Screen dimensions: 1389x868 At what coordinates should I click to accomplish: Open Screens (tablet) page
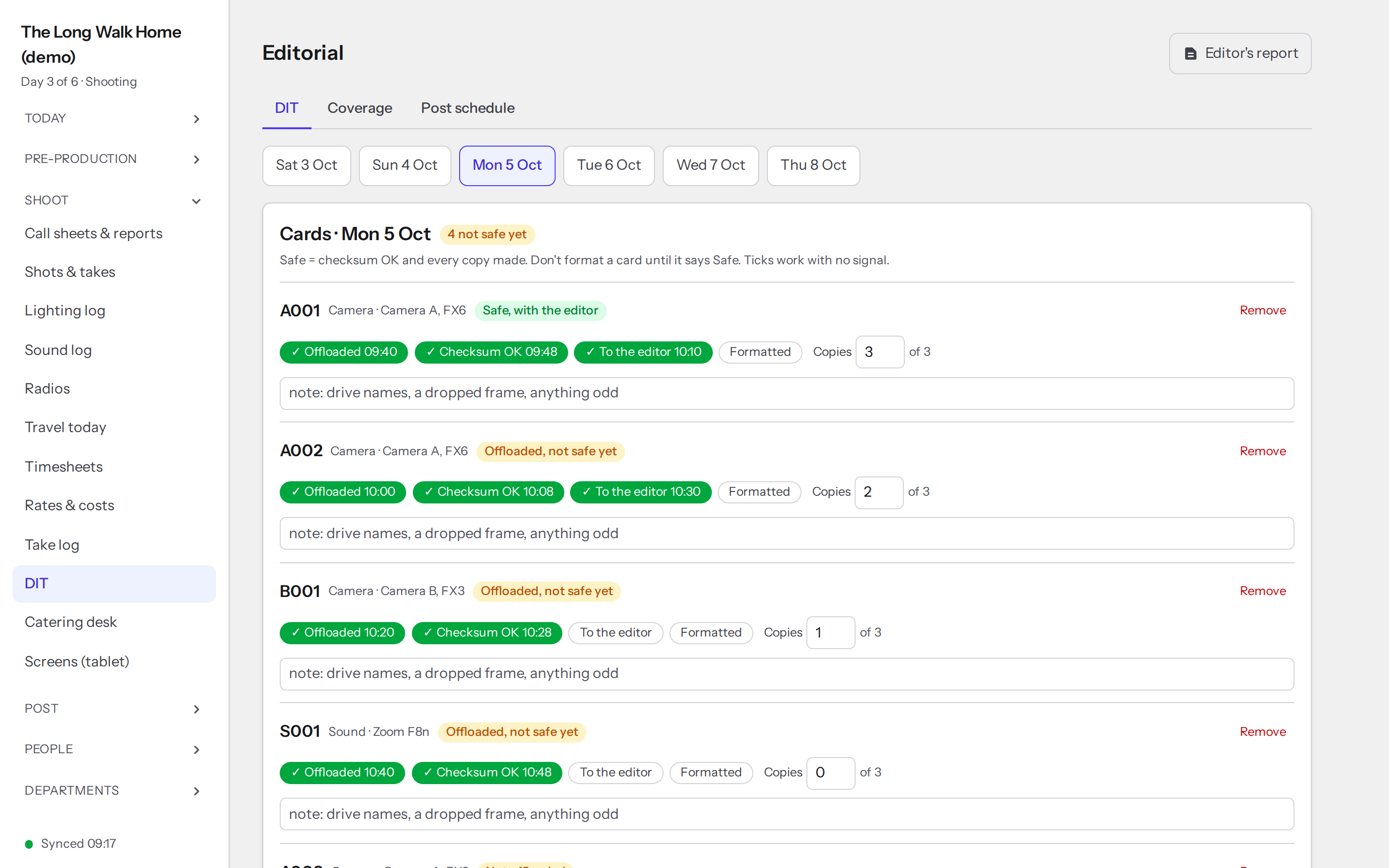(114, 662)
